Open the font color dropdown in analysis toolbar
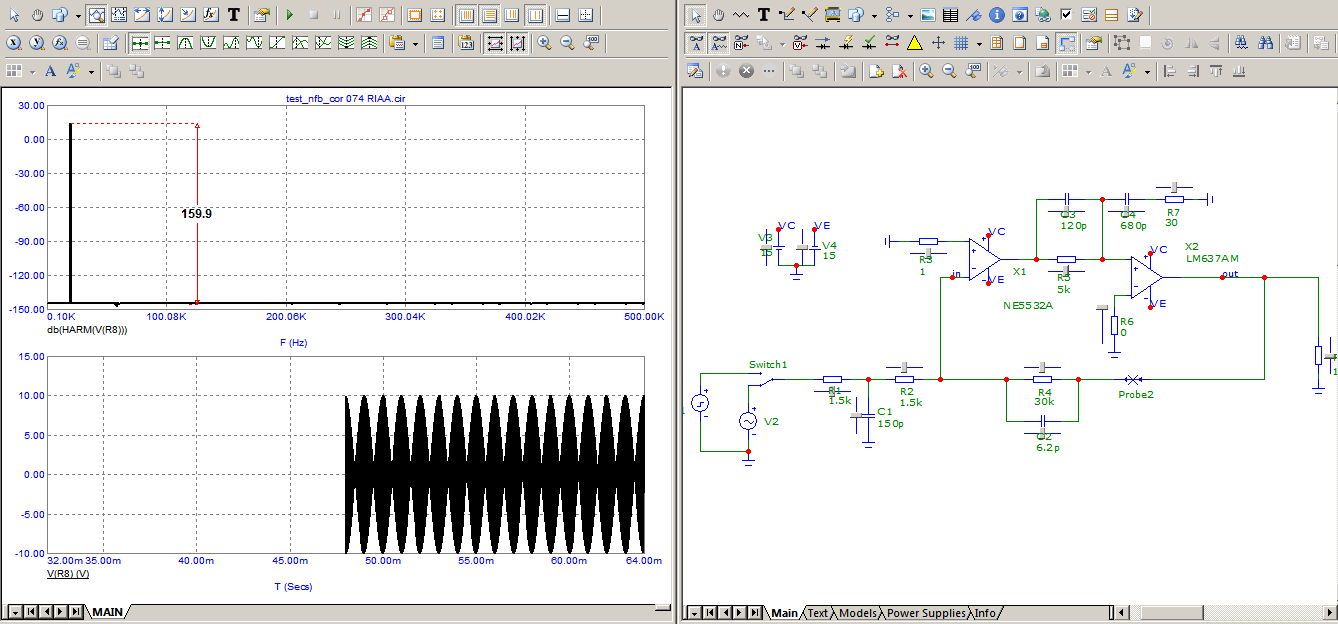Image resolution: width=1338 pixels, height=624 pixels. point(91,71)
